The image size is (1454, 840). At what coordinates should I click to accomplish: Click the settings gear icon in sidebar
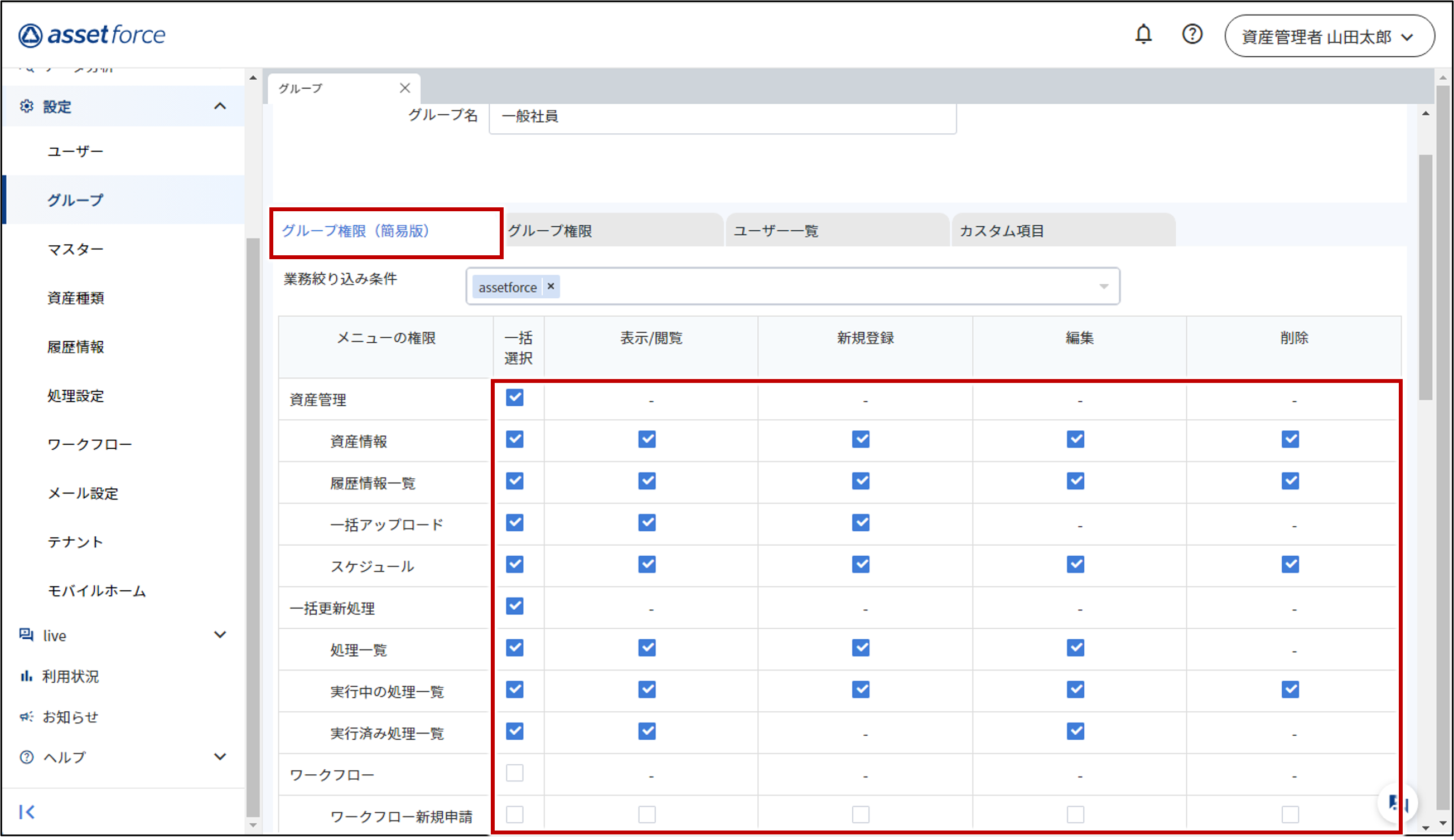click(27, 106)
